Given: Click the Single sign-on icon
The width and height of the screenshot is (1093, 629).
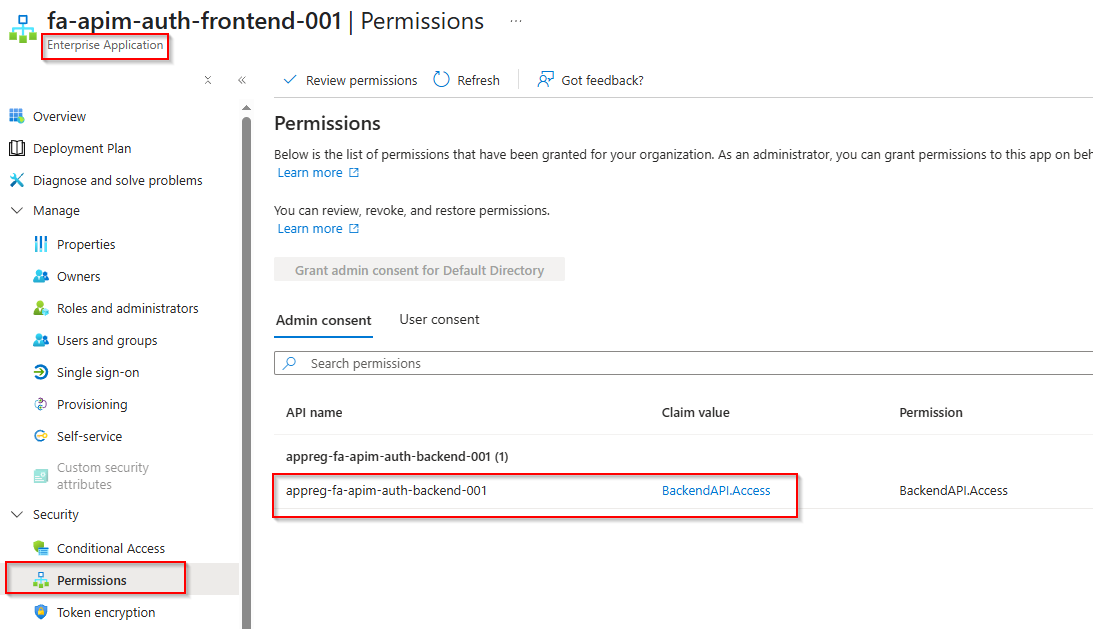Looking at the screenshot, I should 41,373.
